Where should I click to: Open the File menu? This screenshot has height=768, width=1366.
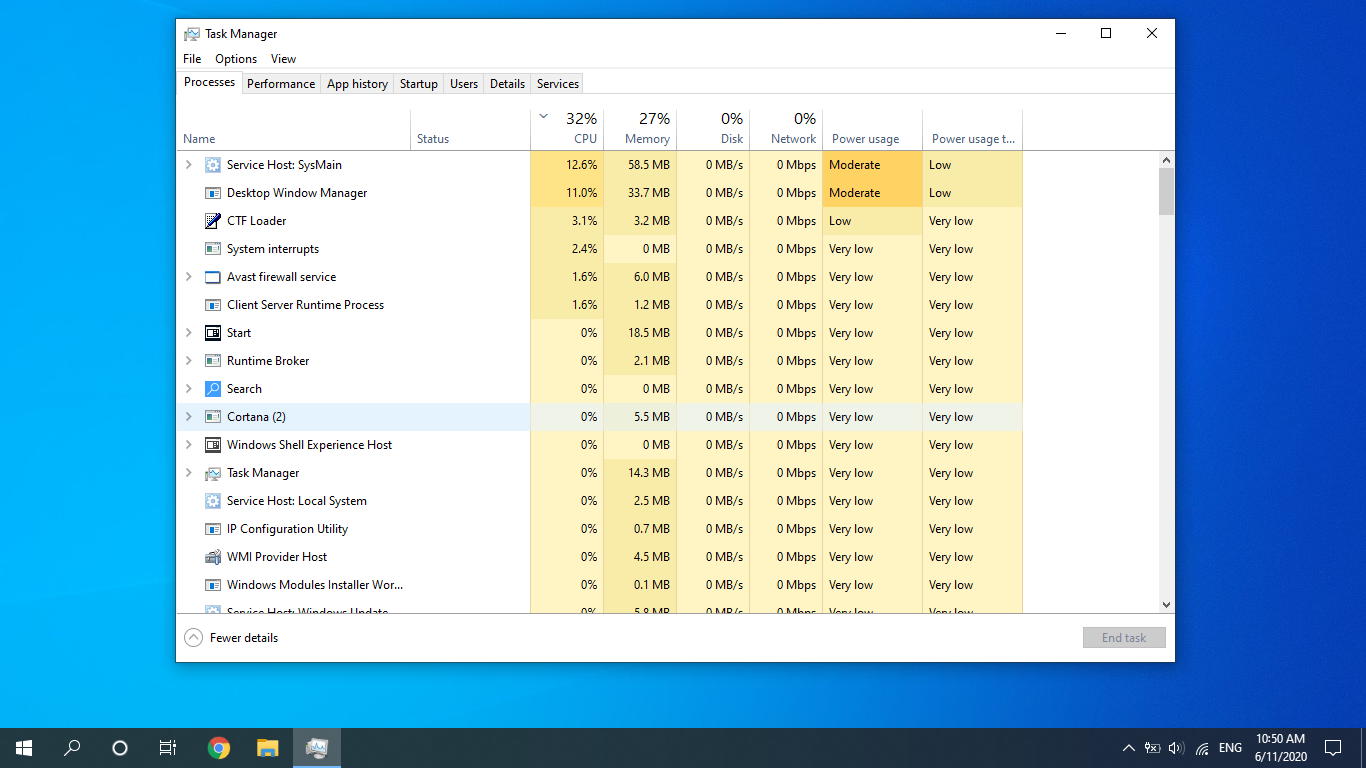(192, 59)
